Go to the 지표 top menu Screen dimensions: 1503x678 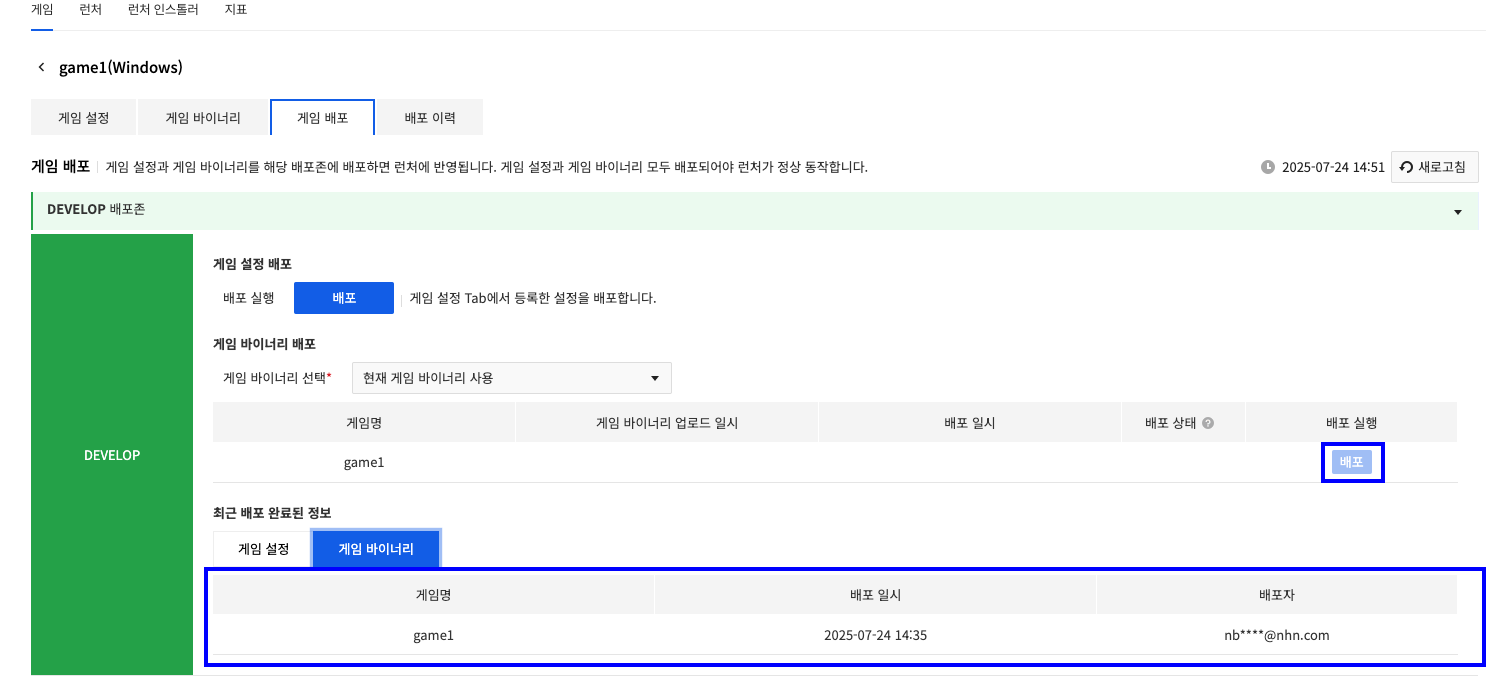click(236, 10)
